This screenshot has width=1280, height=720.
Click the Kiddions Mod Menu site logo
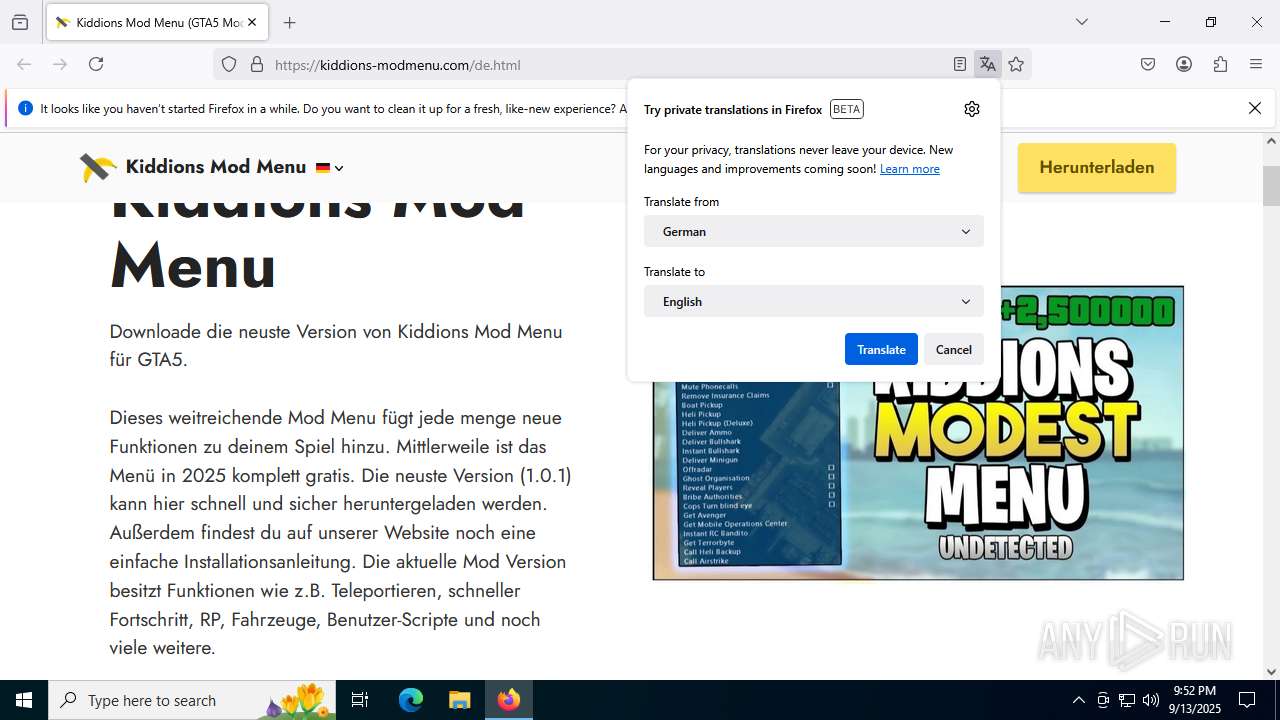99,167
